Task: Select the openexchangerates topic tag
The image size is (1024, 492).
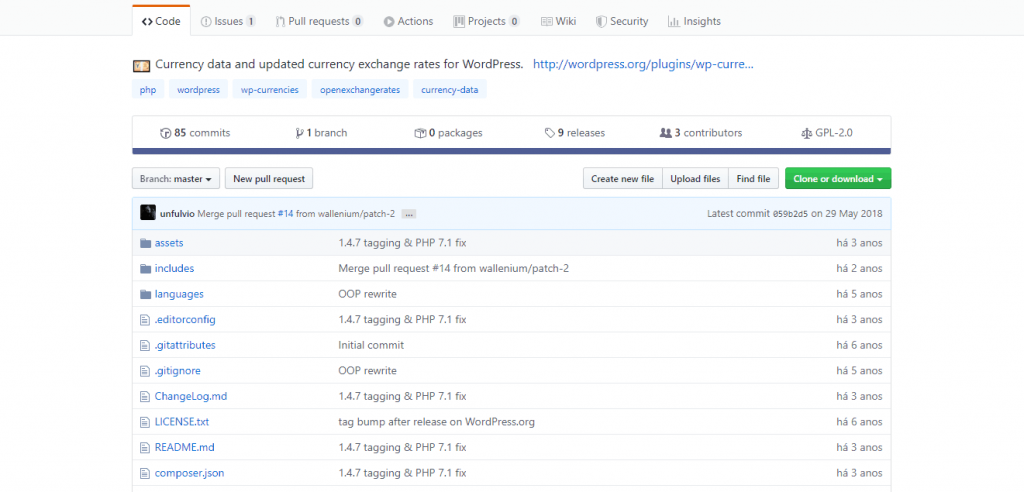Action: click(x=360, y=90)
